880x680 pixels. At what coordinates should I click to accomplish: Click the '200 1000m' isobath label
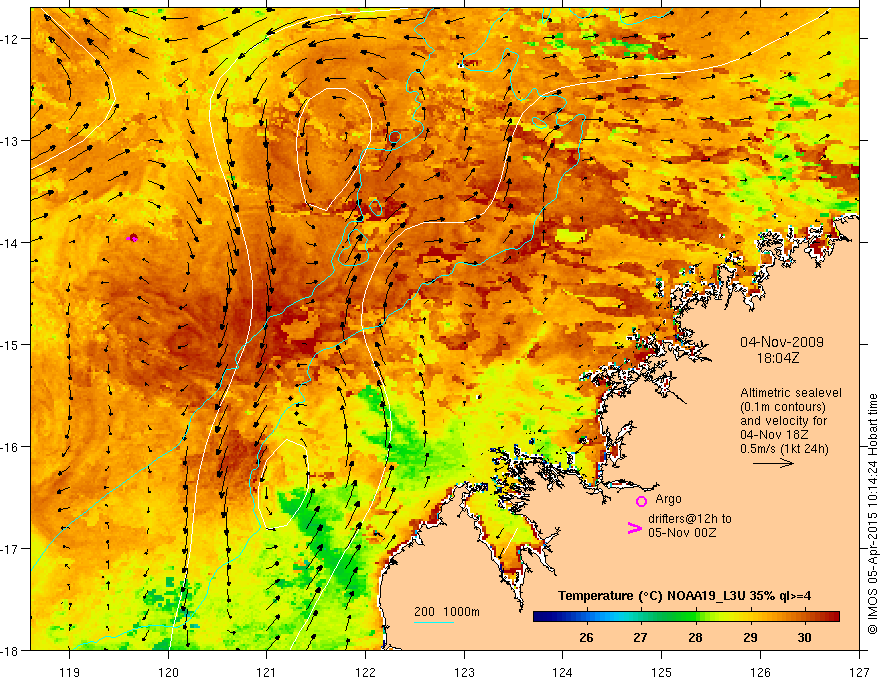447,612
